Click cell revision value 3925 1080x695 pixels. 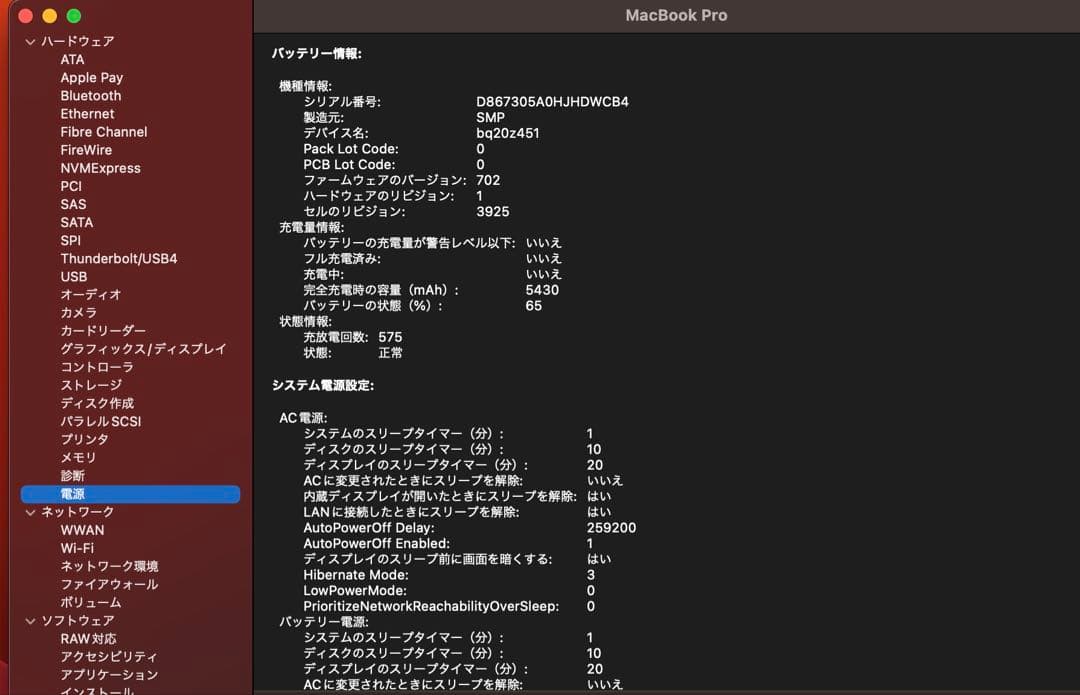[x=492, y=211]
